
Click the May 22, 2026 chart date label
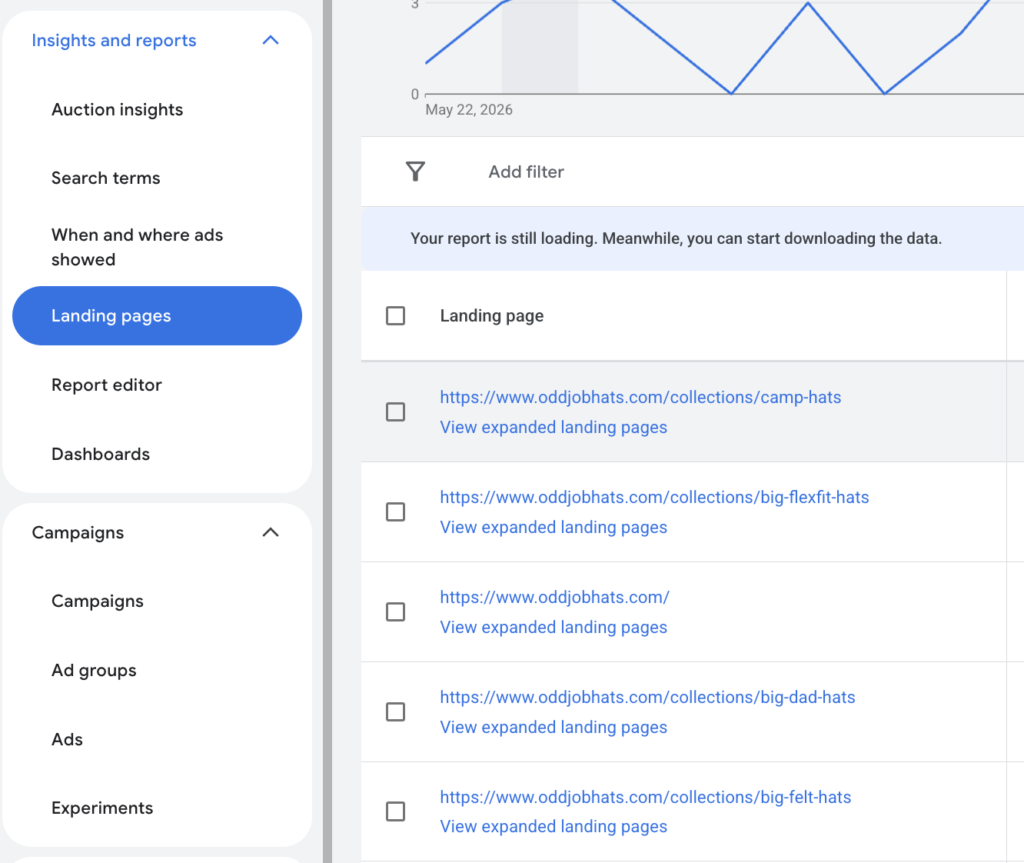click(x=468, y=110)
